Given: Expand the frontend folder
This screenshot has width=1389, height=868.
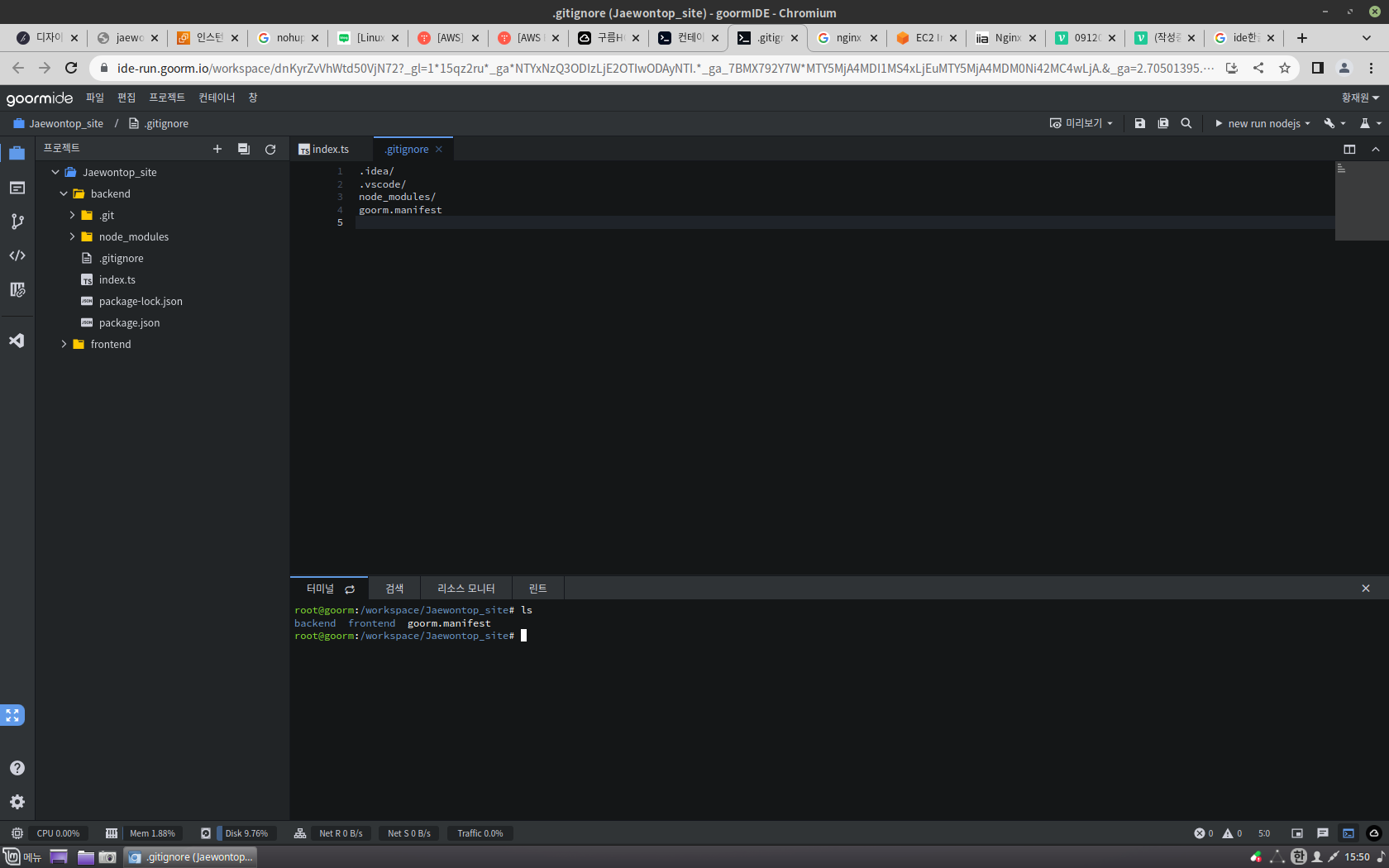Looking at the screenshot, I should (64, 344).
